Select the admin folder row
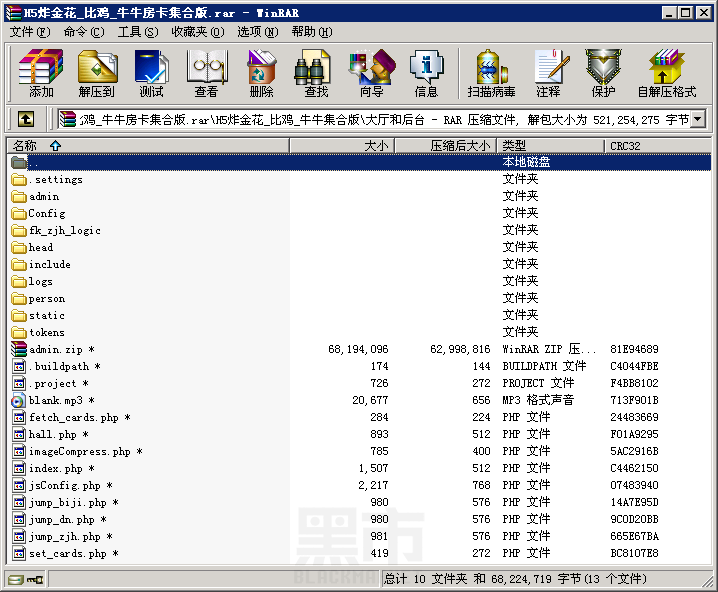Screen dimensions: 718x592 pyautogui.click(x=360, y=196)
